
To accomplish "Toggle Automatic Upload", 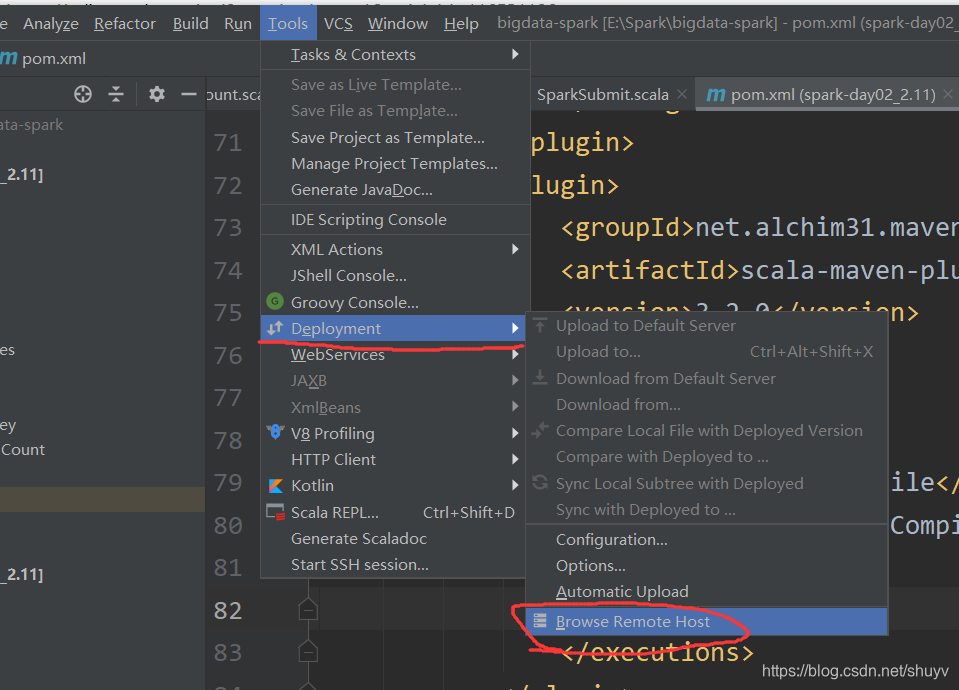I will [706, 592].
